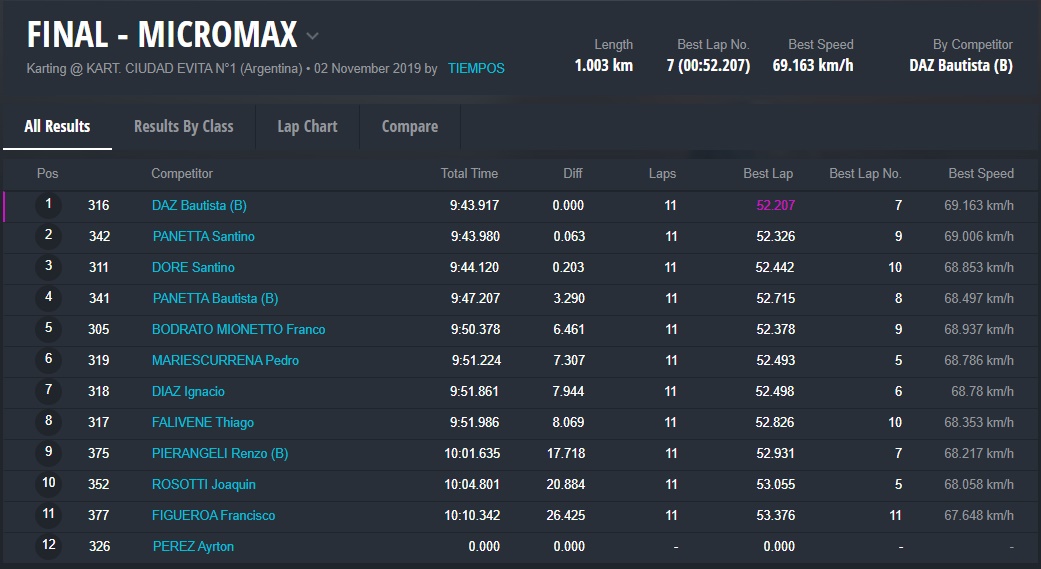
Task: Open the Compare tab
Action: pyautogui.click(x=409, y=126)
